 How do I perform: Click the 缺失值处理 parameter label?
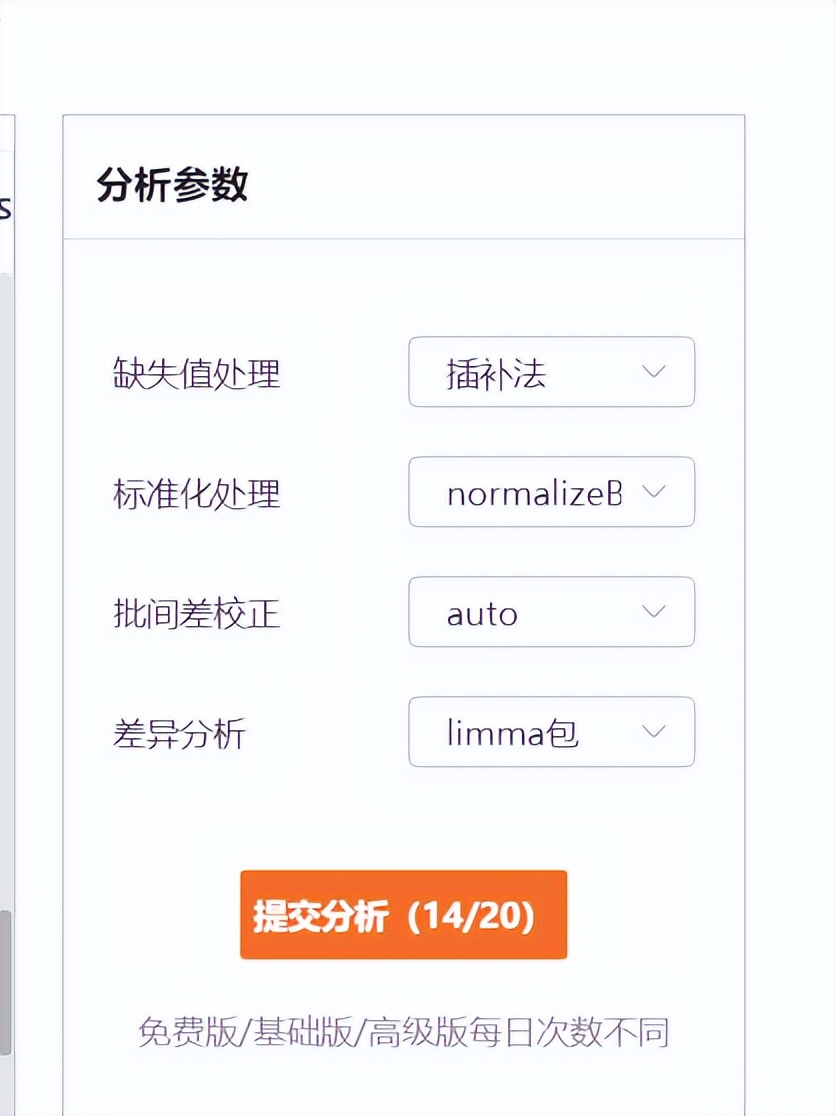(x=196, y=372)
